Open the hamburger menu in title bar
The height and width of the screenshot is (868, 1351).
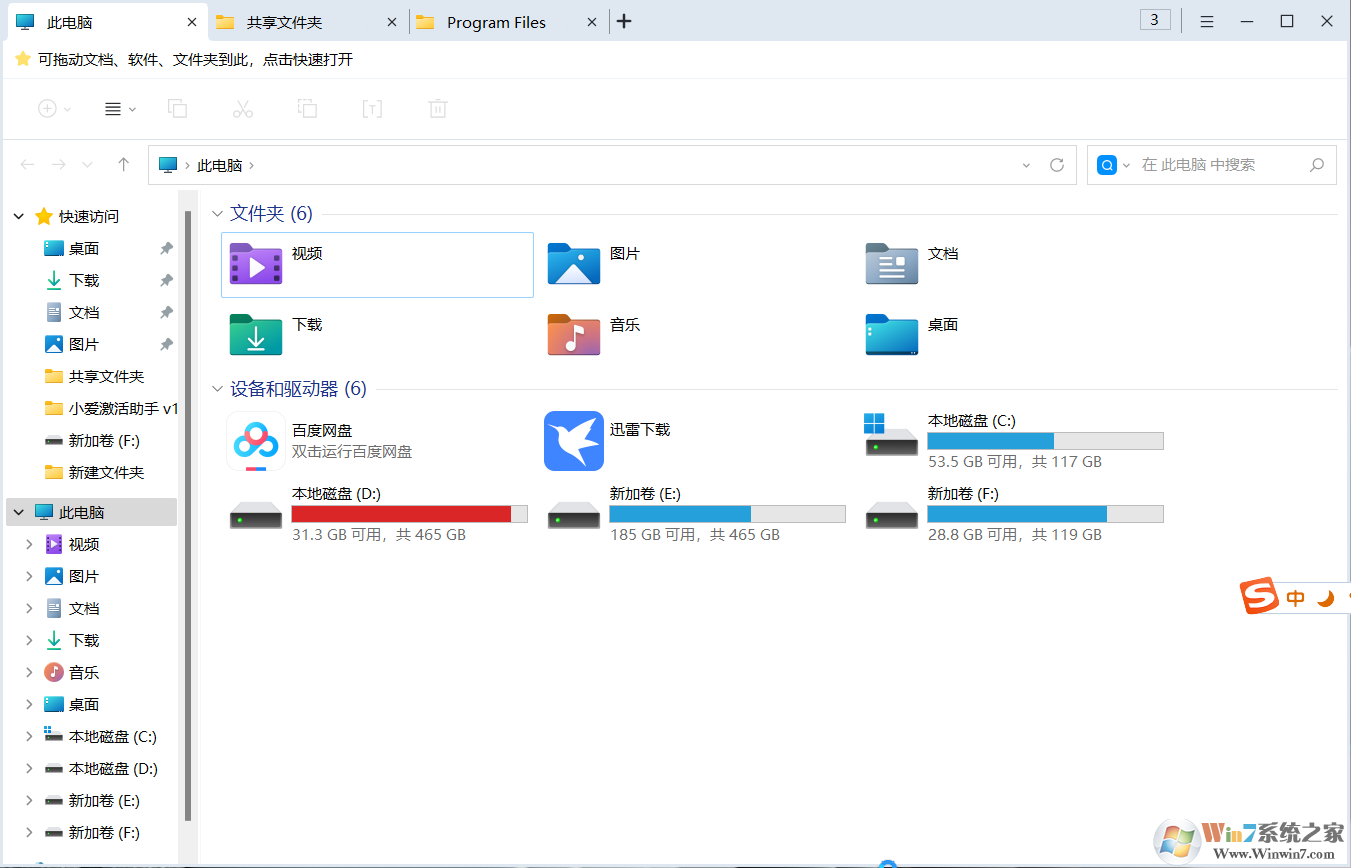(1206, 20)
